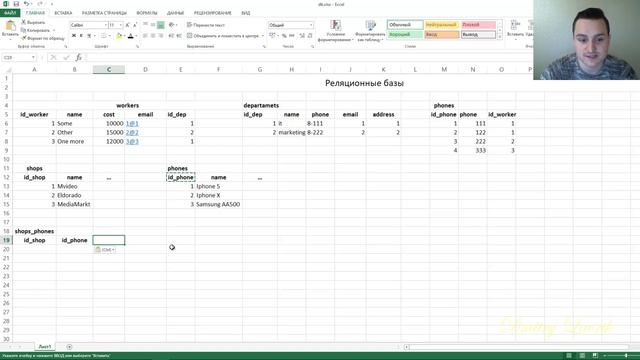Switch to the ВСТАВКА tab
The image size is (640, 360).
coord(63,13)
